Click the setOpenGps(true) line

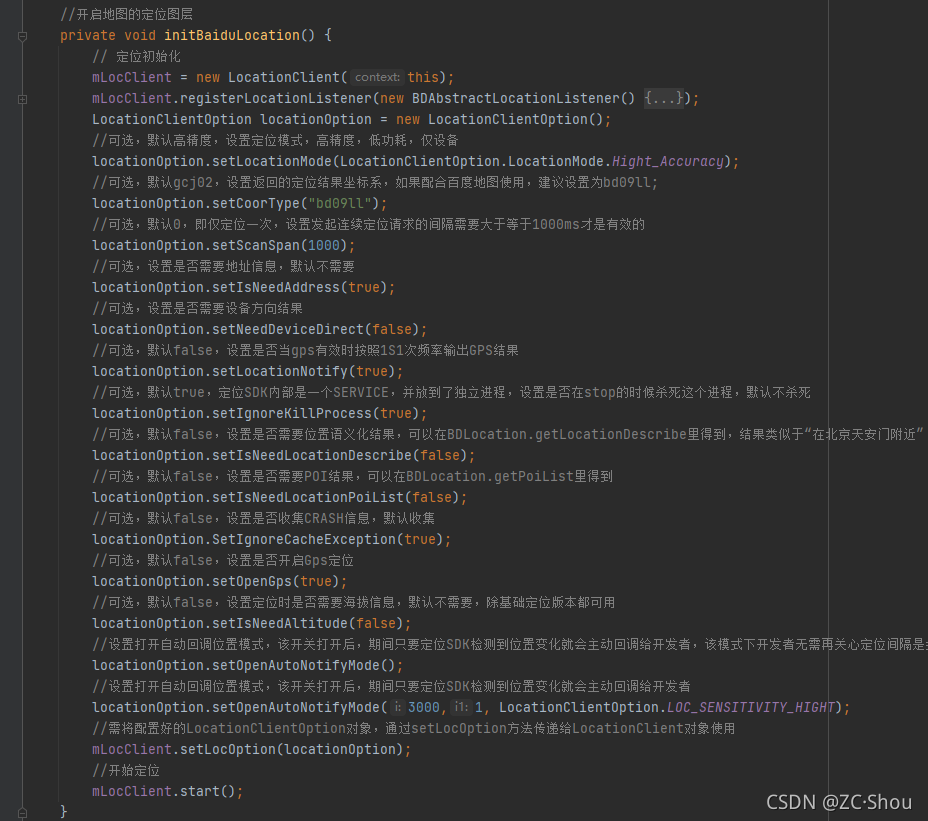pos(220,582)
